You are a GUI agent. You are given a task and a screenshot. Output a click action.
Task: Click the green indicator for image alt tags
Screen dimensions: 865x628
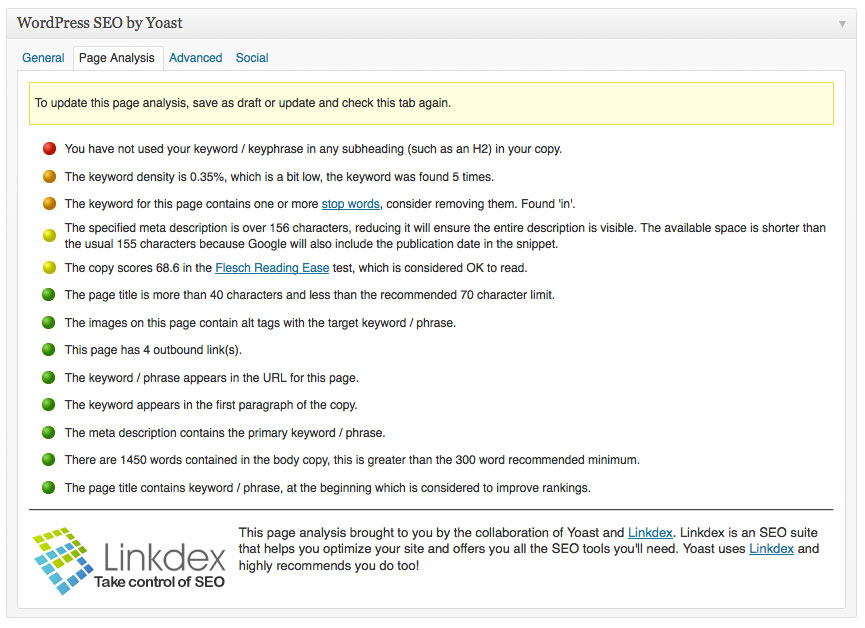[x=49, y=322]
